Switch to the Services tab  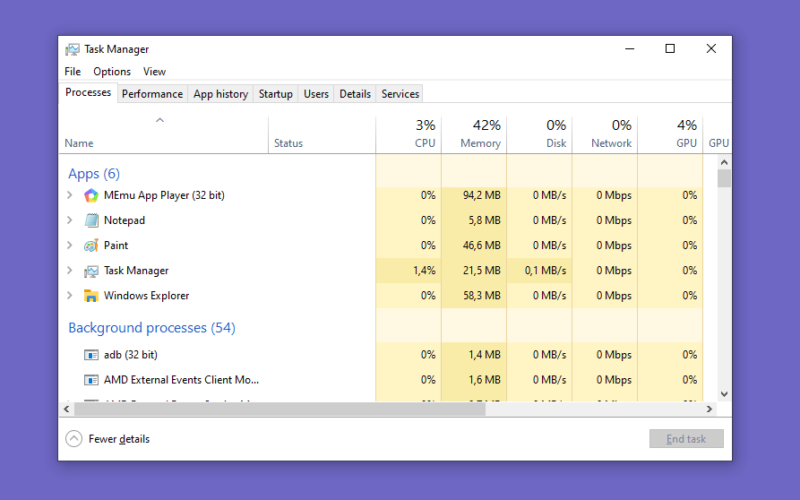click(400, 94)
